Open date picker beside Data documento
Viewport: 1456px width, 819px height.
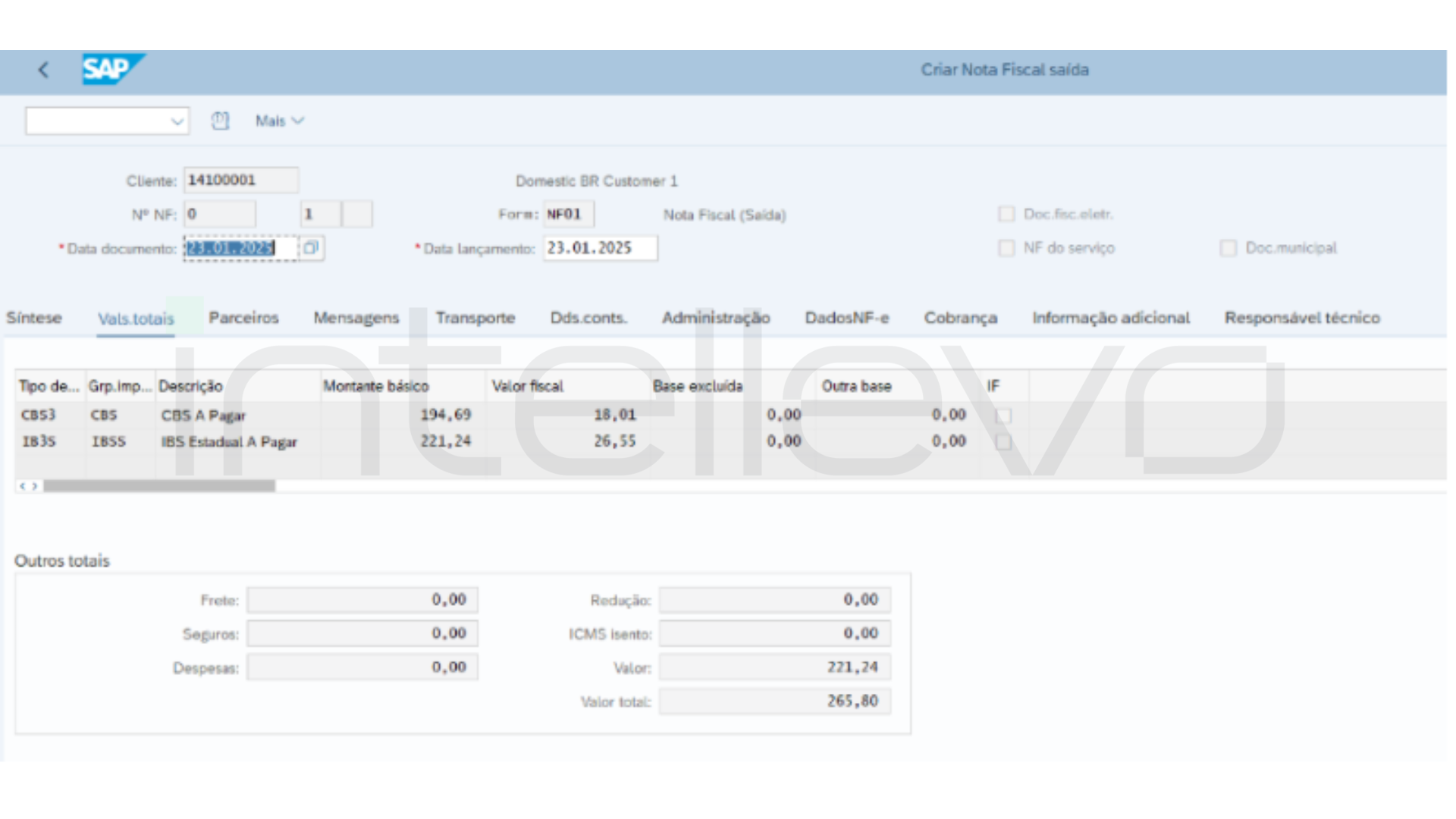pyautogui.click(x=311, y=248)
